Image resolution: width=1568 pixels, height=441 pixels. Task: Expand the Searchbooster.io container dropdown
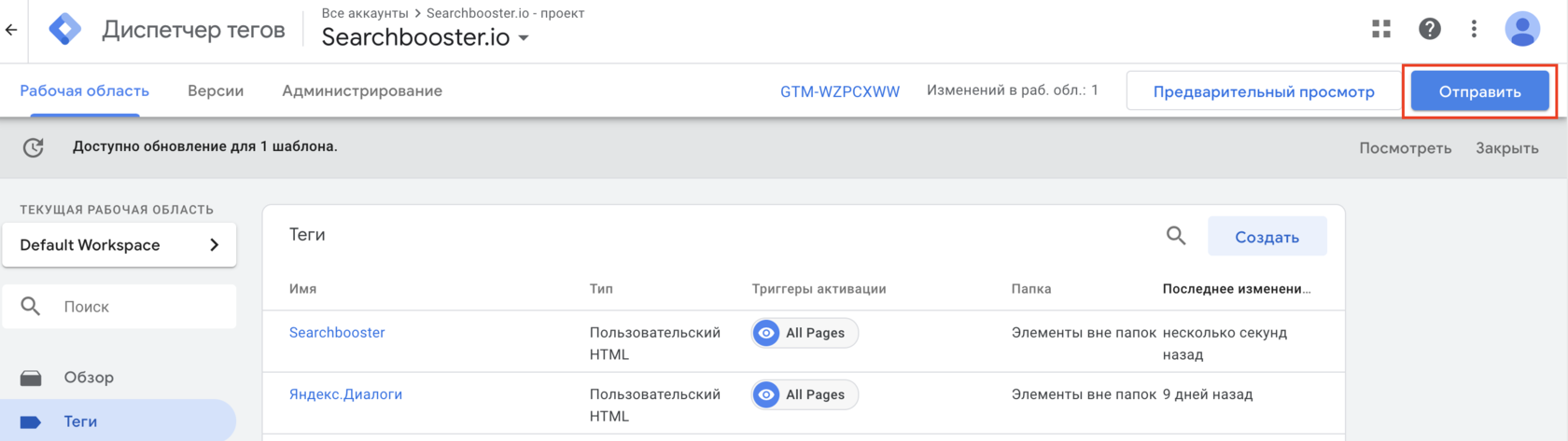(524, 38)
